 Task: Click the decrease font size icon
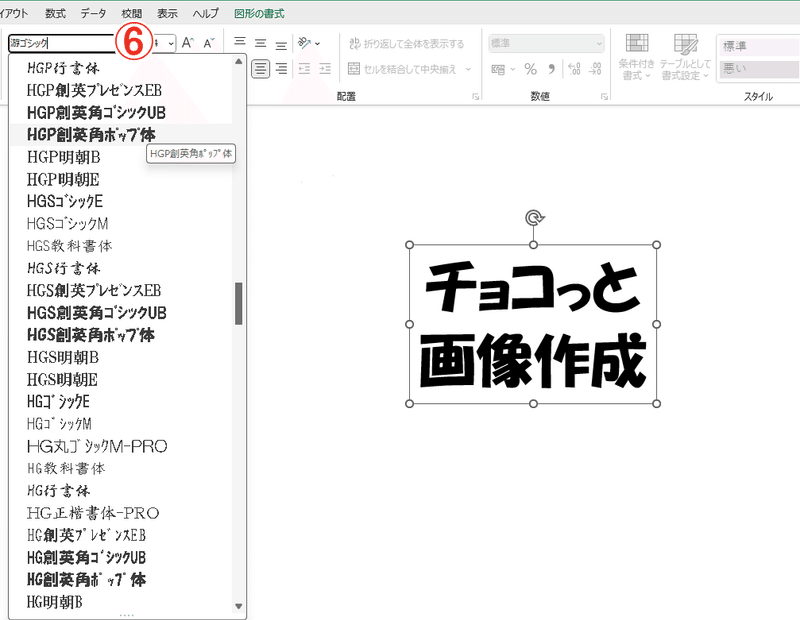point(209,43)
